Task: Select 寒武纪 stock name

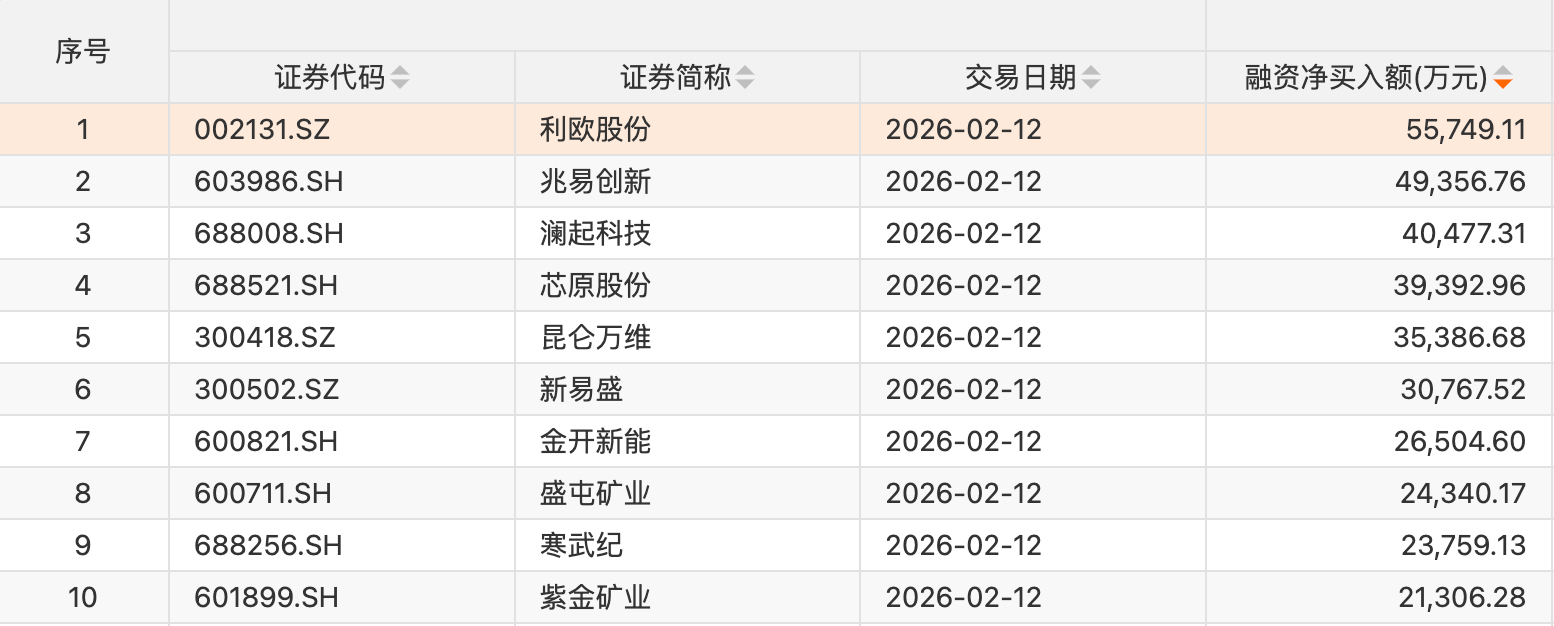Action: point(581,546)
